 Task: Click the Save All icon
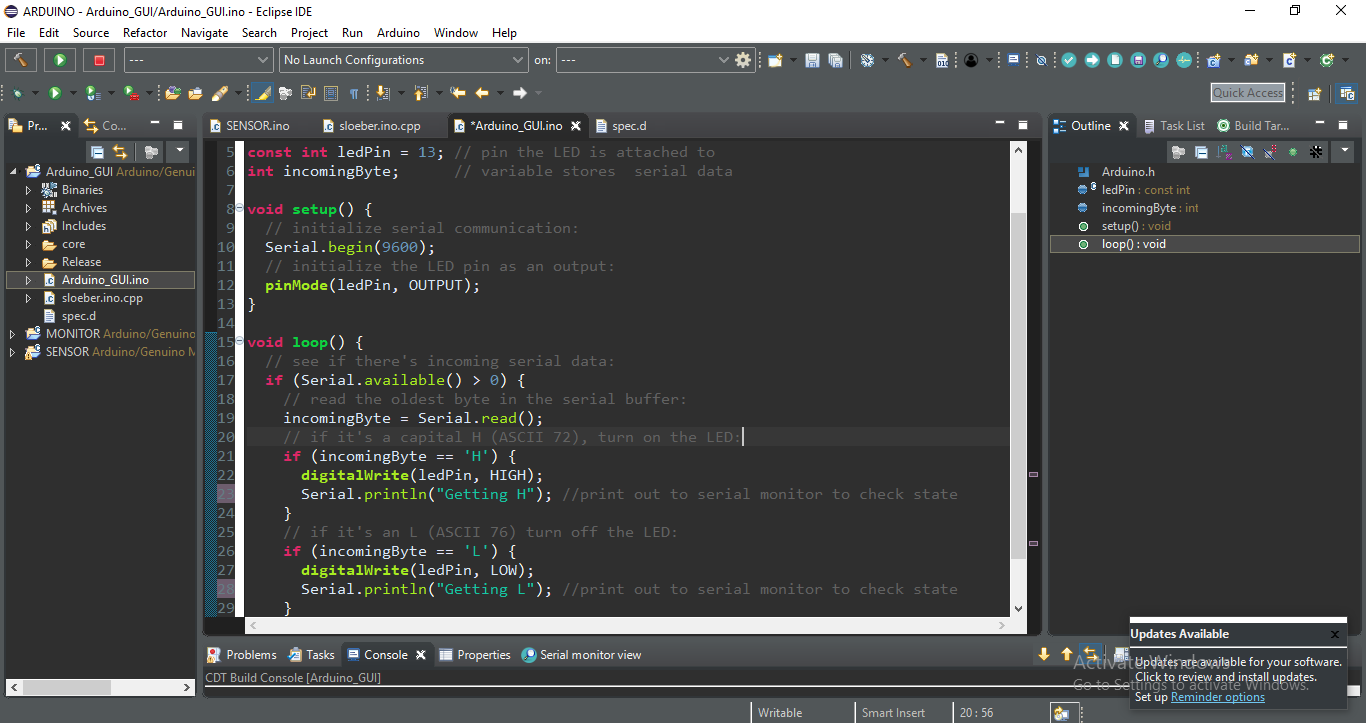[836, 60]
